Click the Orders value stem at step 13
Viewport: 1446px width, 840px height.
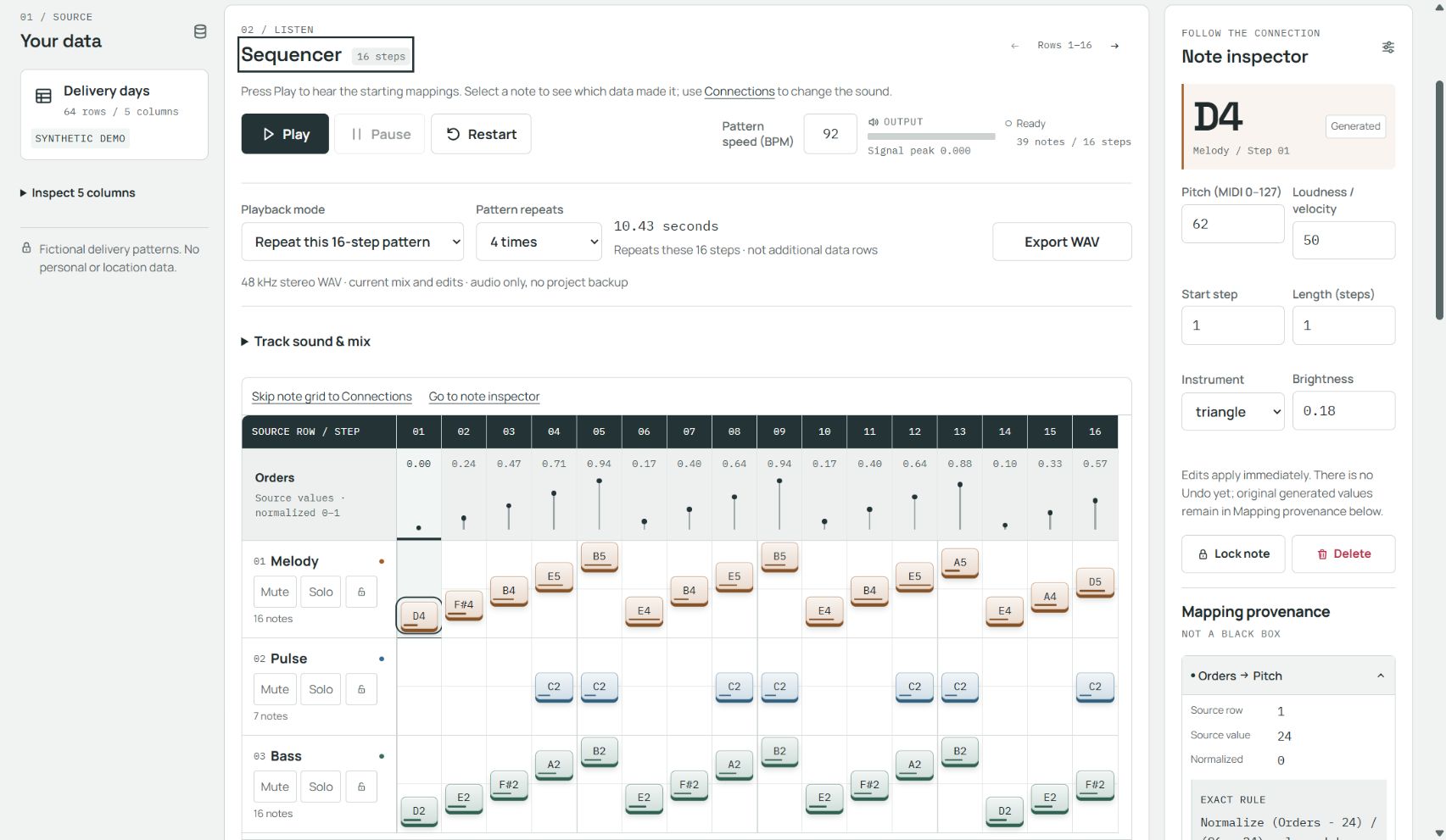point(960,506)
